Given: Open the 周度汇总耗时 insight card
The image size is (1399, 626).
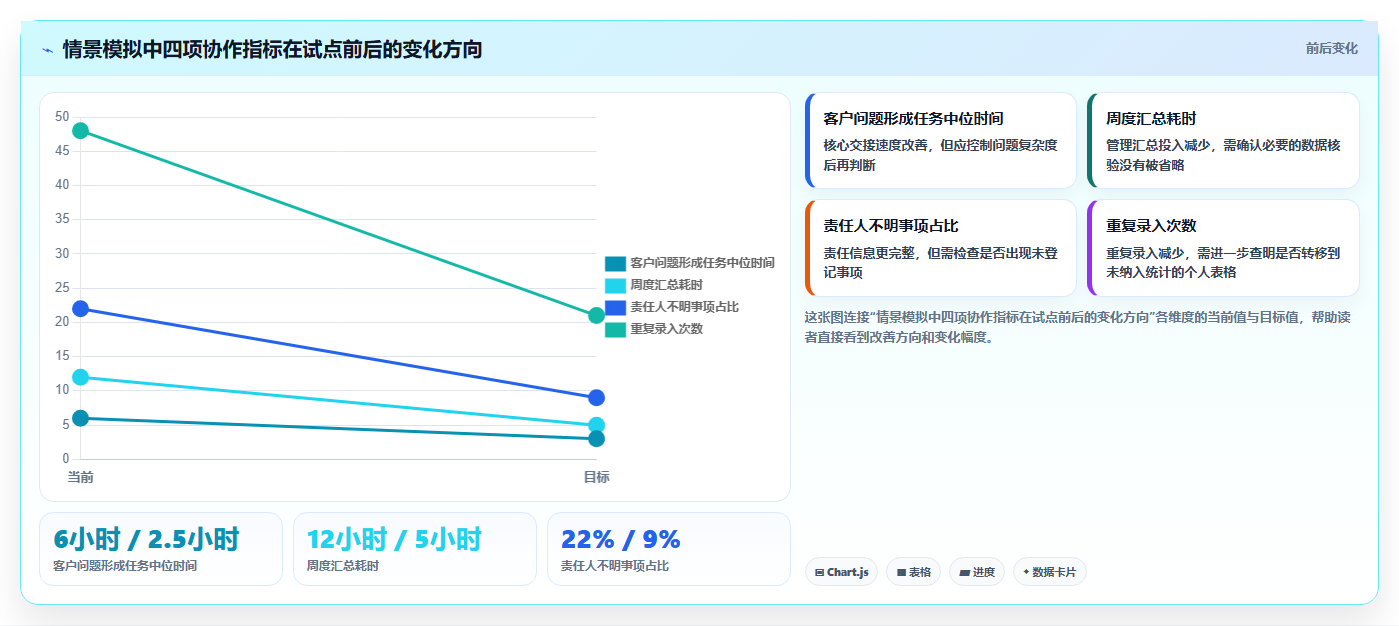Looking at the screenshot, I should pos(1223,140).
